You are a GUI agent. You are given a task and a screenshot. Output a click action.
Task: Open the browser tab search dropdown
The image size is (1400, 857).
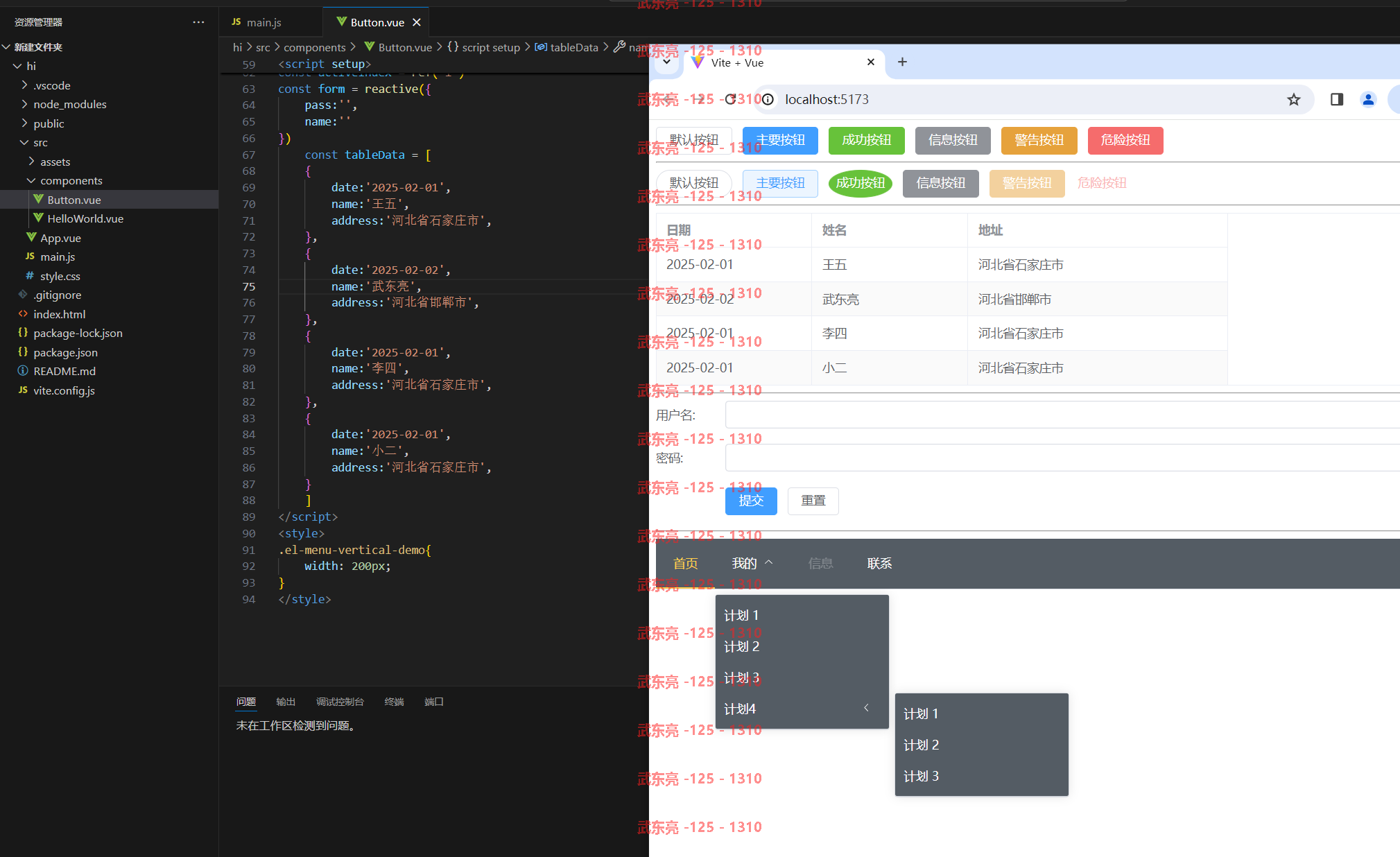[x=666, y=62]
